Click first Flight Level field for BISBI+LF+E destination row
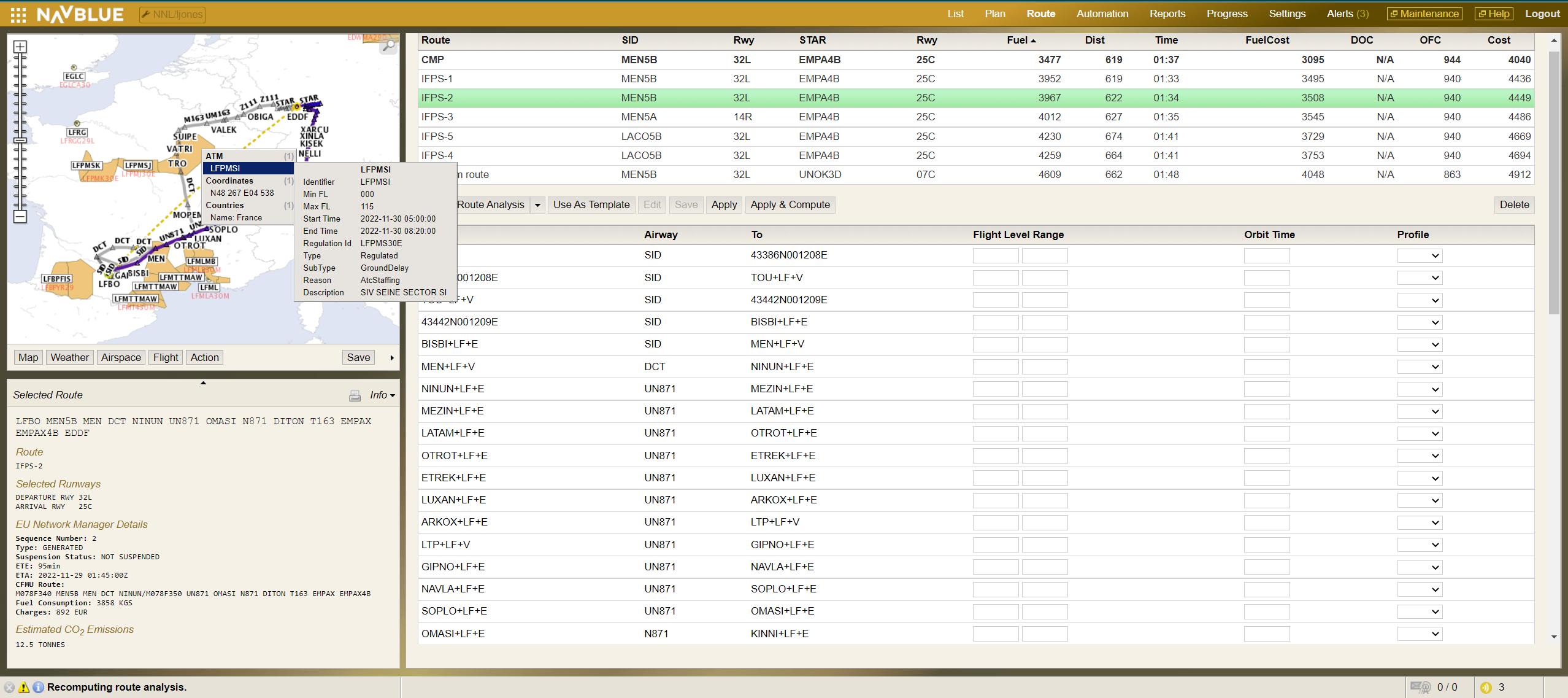The width and height of the screenshot is (1568, 698). (x=996, y=322)
